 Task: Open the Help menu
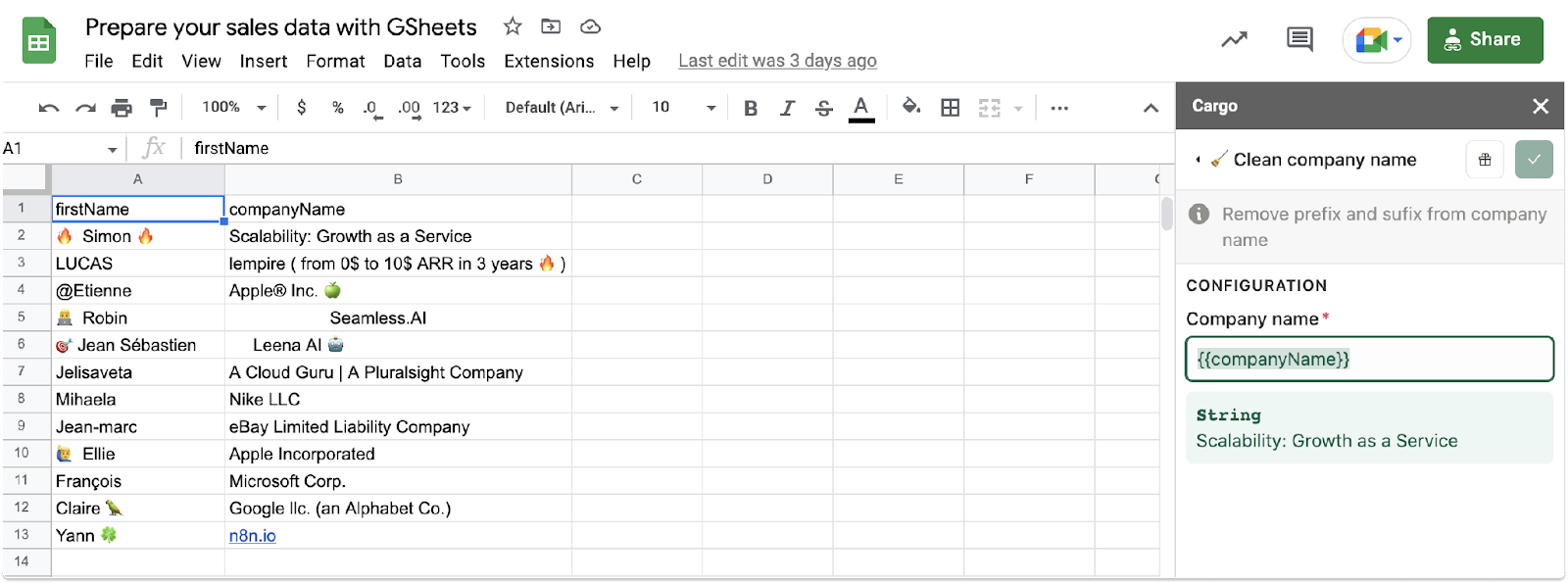(x=632, y=61)
